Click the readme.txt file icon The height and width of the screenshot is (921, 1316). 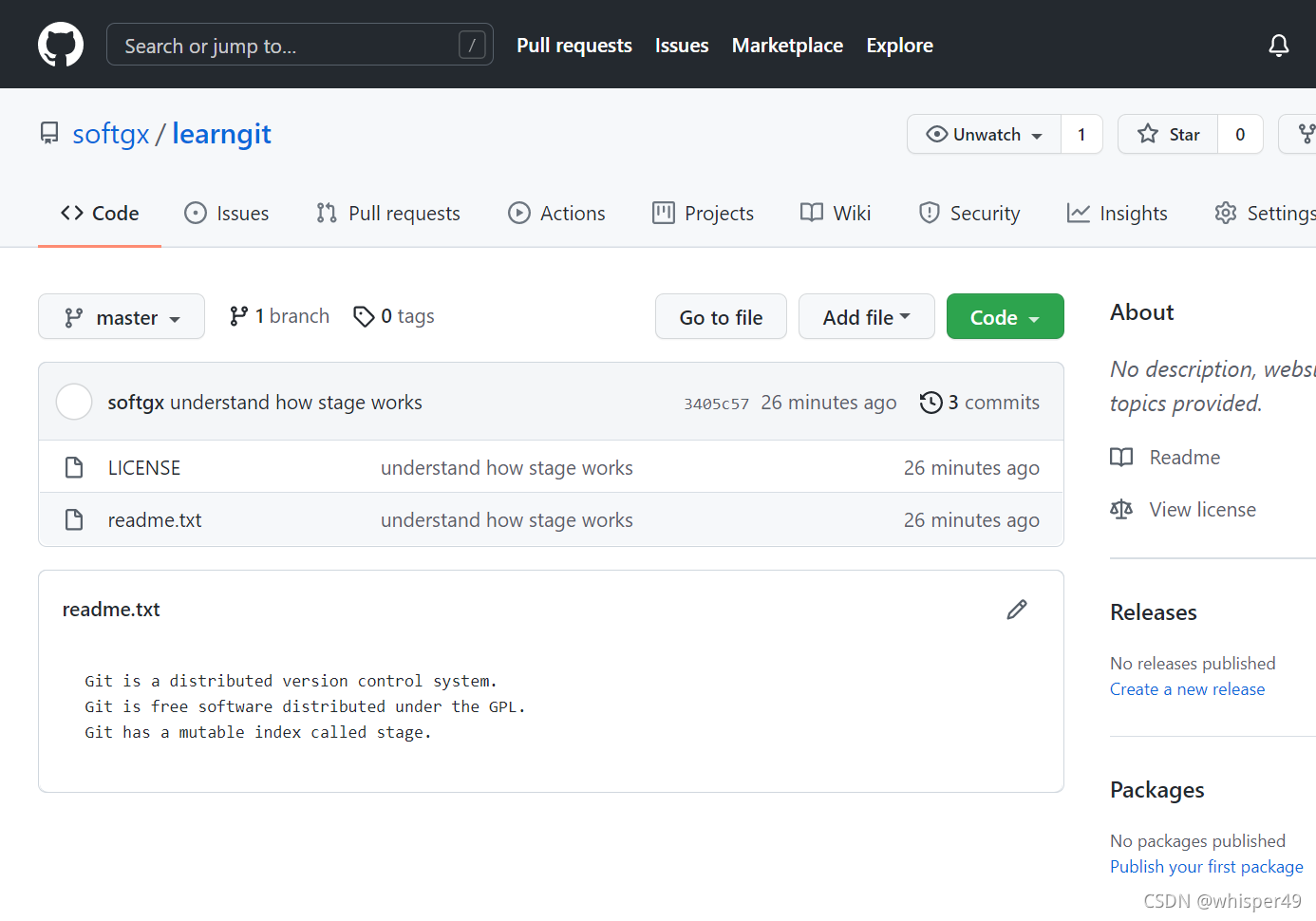pos(74,519)
